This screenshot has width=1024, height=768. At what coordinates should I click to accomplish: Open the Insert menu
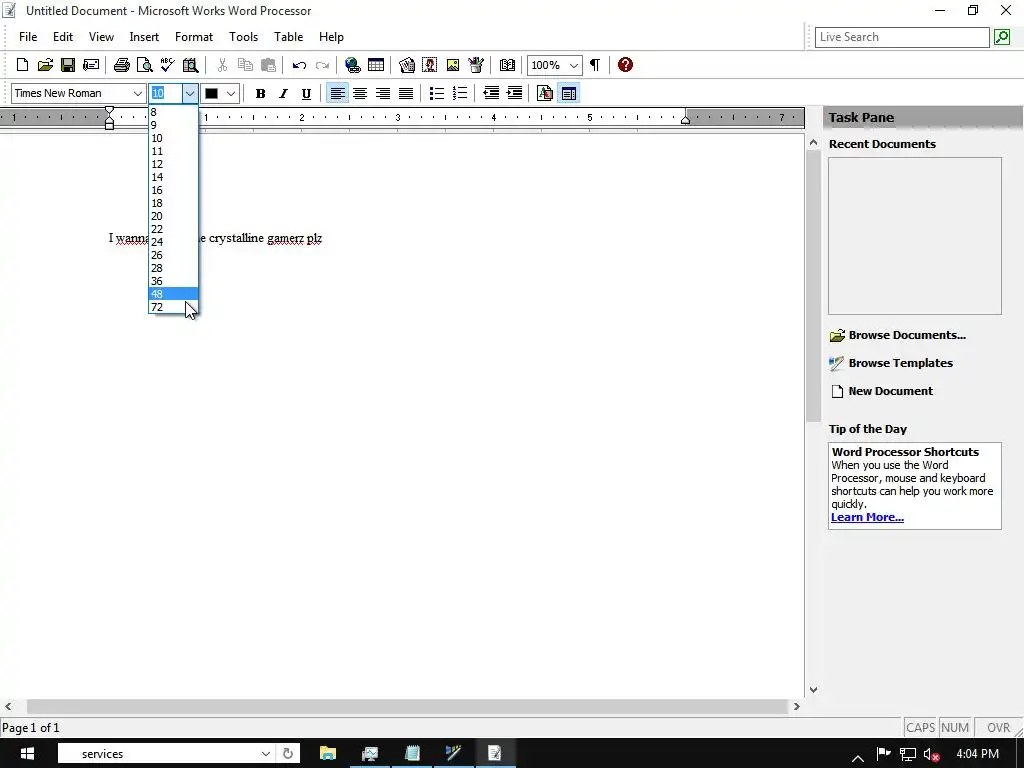coord(144,37)
